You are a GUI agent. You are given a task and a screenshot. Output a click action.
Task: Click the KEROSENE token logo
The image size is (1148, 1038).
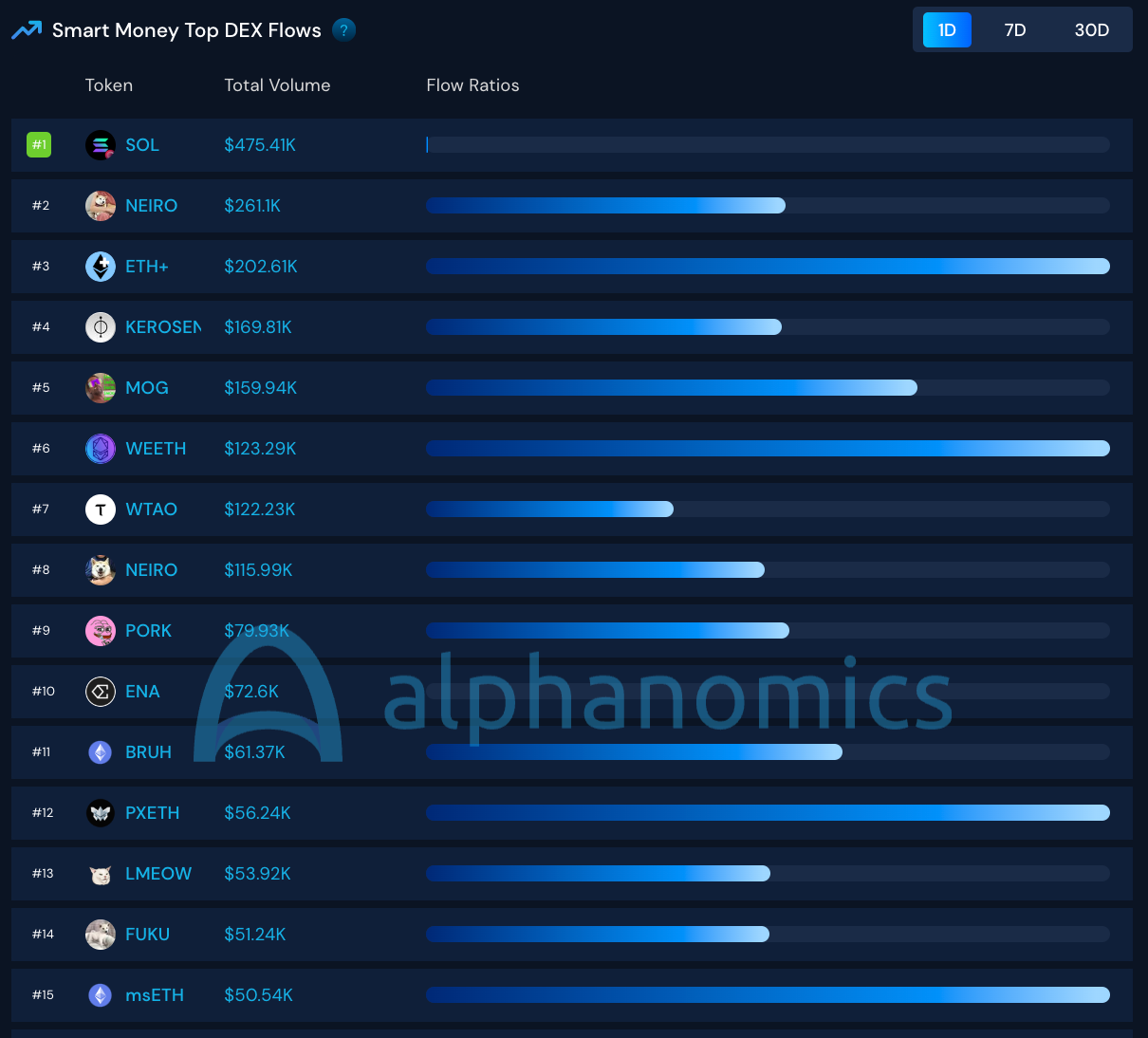point(101,327)
